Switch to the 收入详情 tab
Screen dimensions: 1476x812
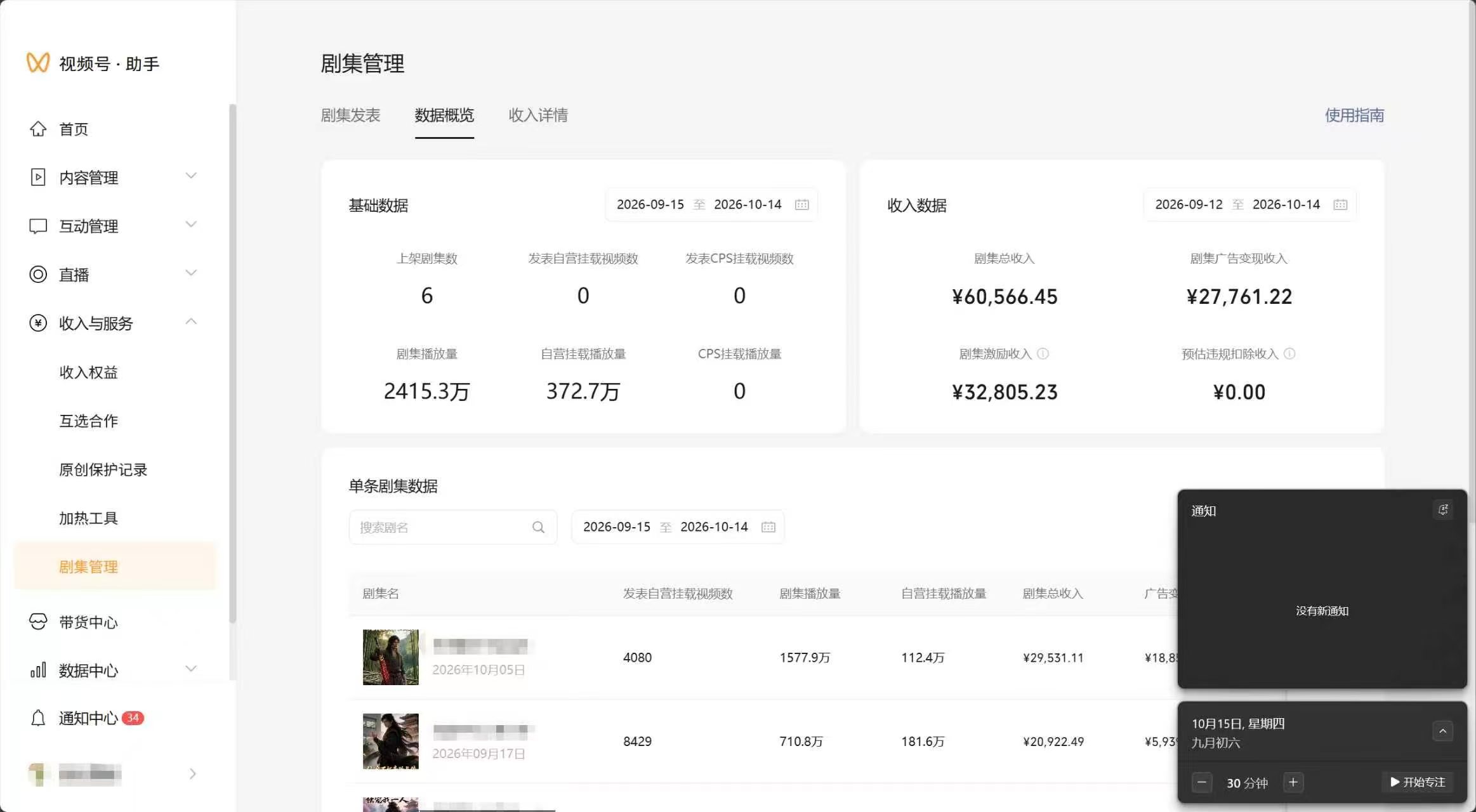pyautogui.click(x=538, y=115)
